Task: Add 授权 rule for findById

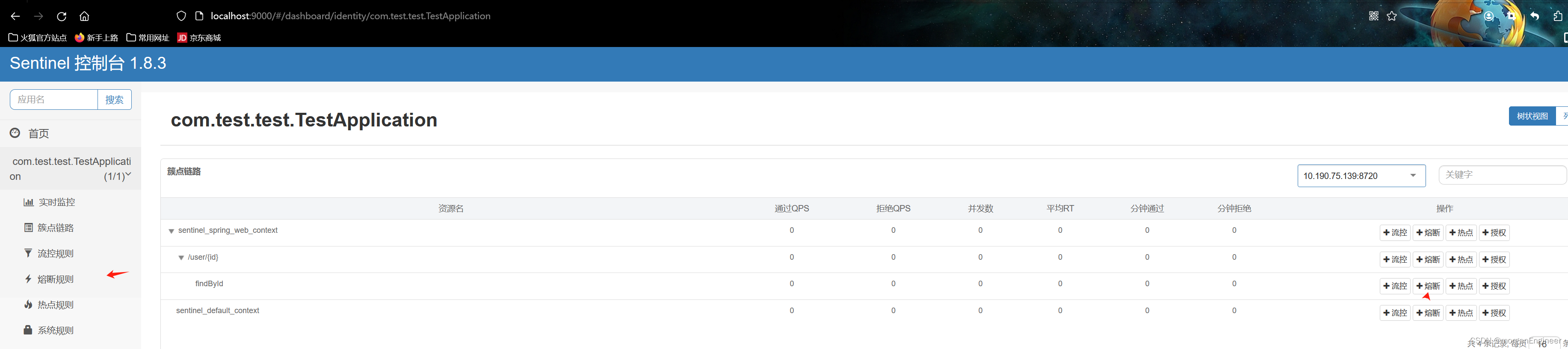Action: click(1494, 286)
